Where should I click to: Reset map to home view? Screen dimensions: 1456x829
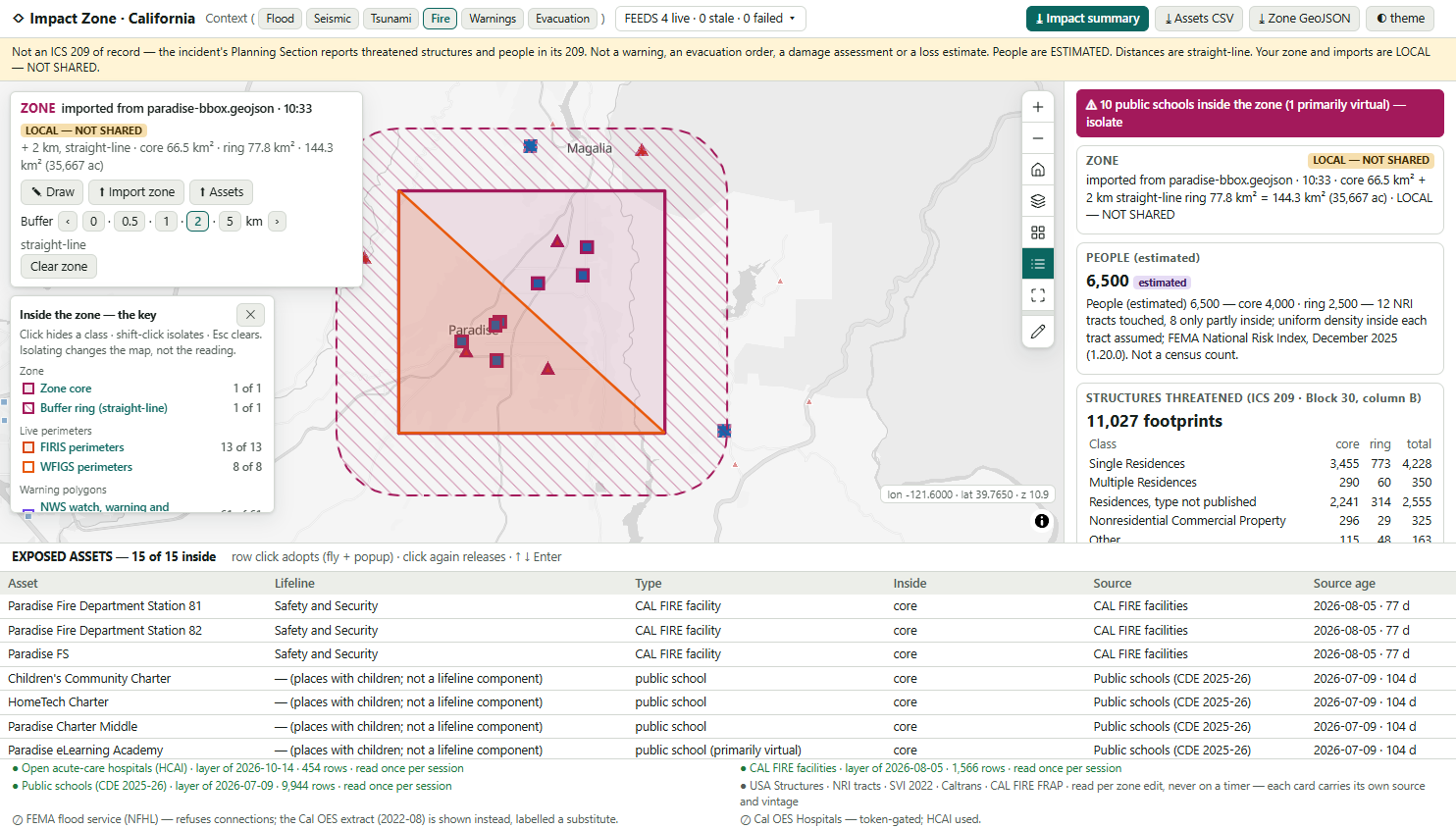(x=1038, y=170)
